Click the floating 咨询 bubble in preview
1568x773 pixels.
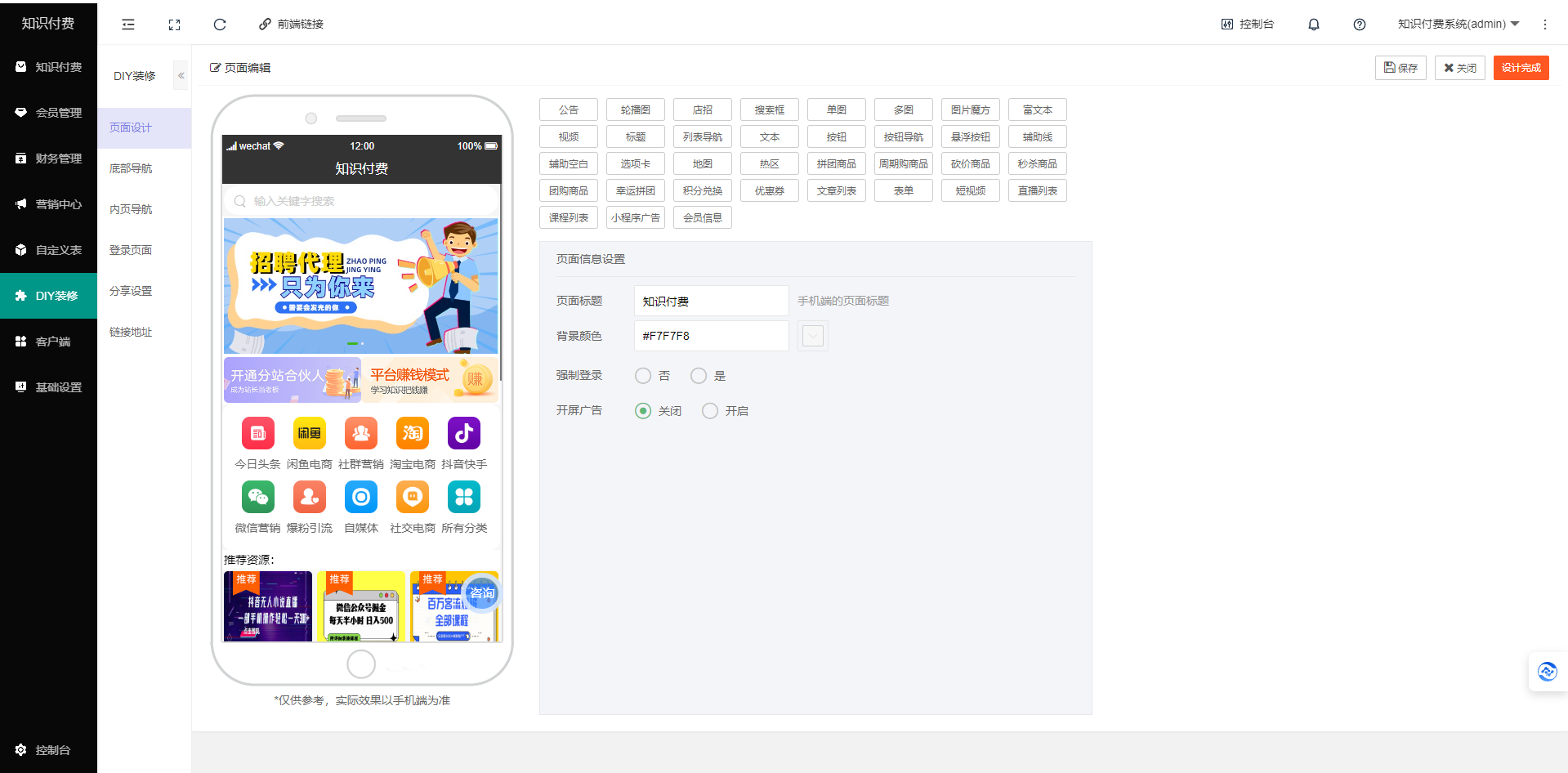pyautogui.click(x=481, y=593)
